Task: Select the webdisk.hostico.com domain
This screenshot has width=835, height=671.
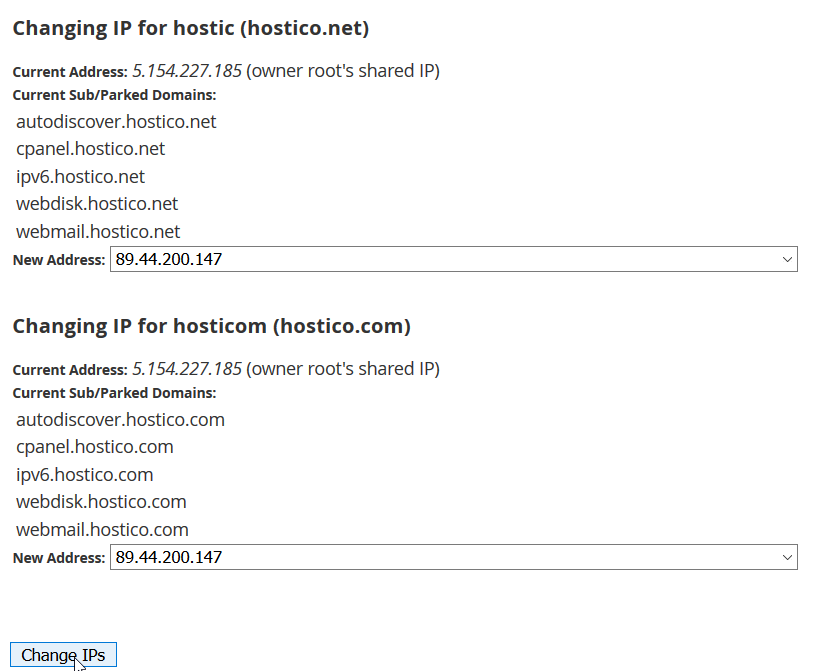Action: tap(101, 502)
